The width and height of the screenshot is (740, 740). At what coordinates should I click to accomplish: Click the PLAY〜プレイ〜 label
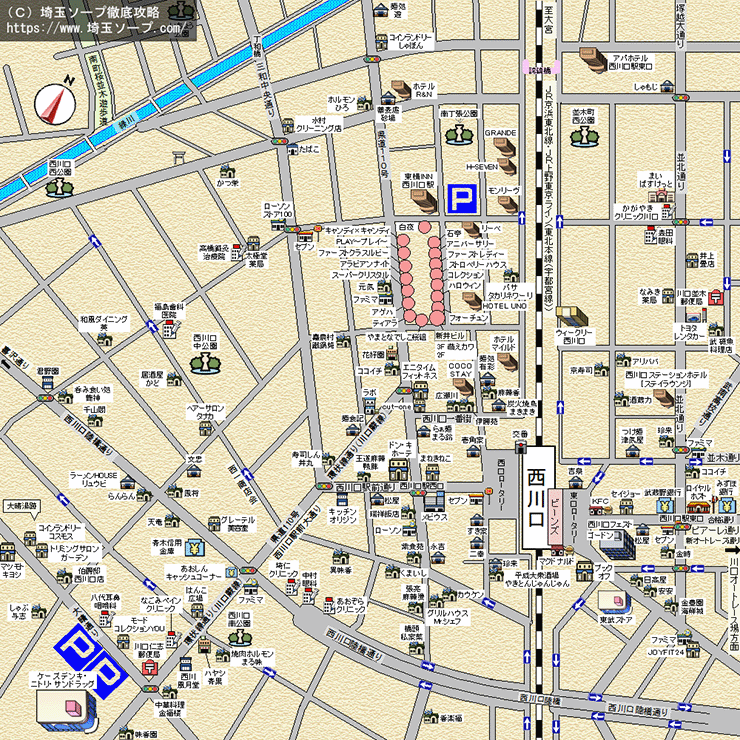[362, 241]
